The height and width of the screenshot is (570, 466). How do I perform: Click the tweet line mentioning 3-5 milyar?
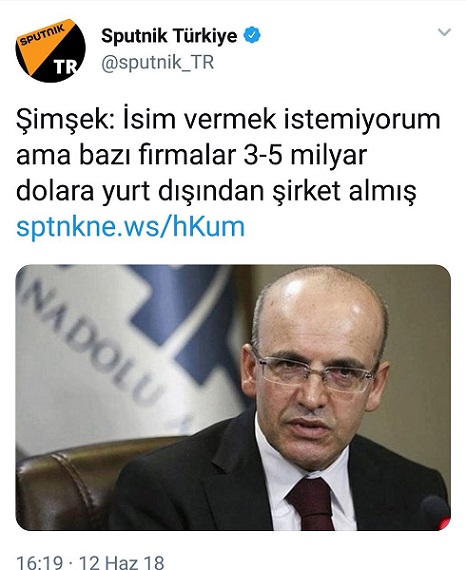pyautogui.click(x=192, y=155)
